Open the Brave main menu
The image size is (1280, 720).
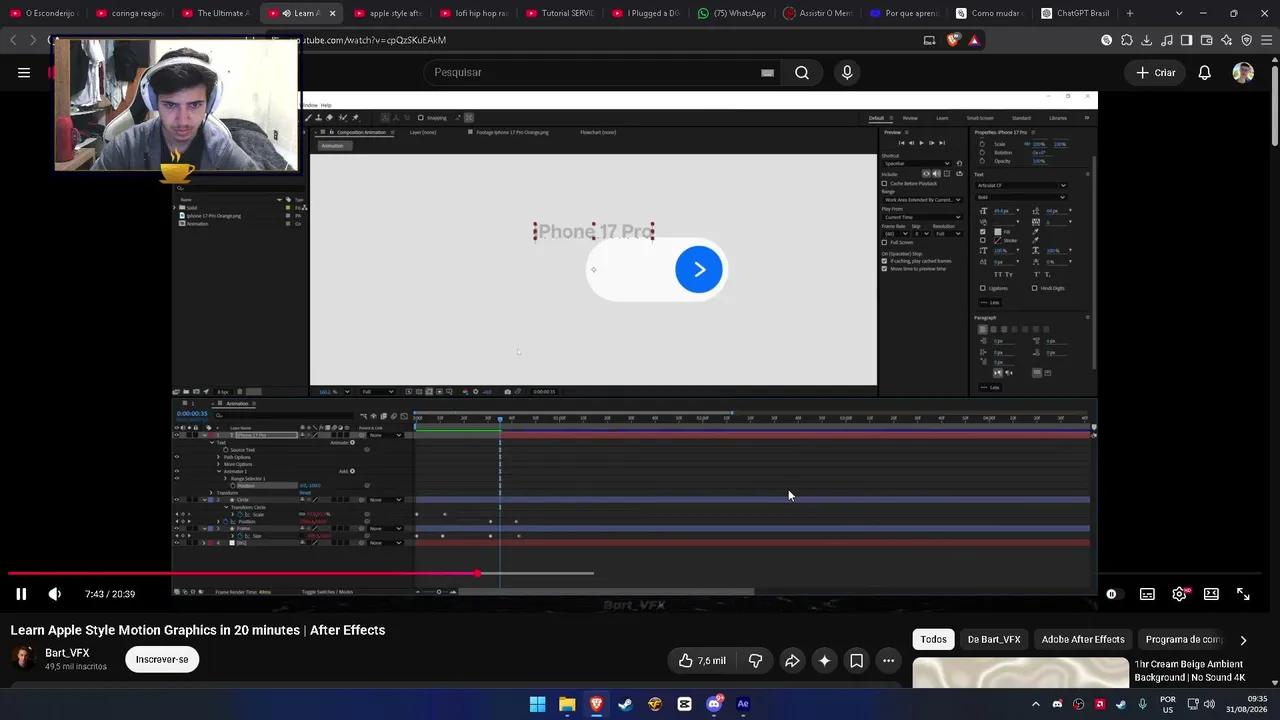1267,40
